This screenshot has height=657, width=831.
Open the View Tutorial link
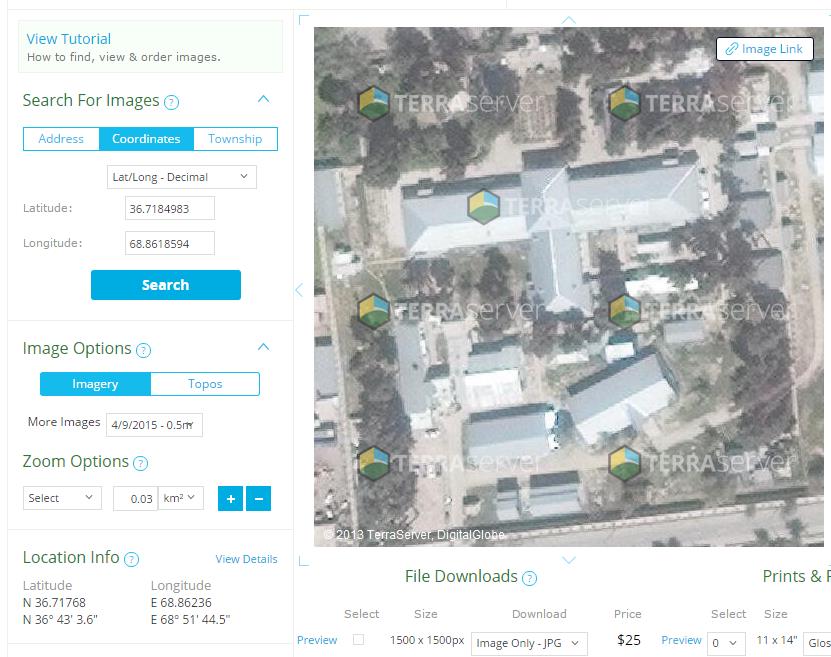[69, 39]
